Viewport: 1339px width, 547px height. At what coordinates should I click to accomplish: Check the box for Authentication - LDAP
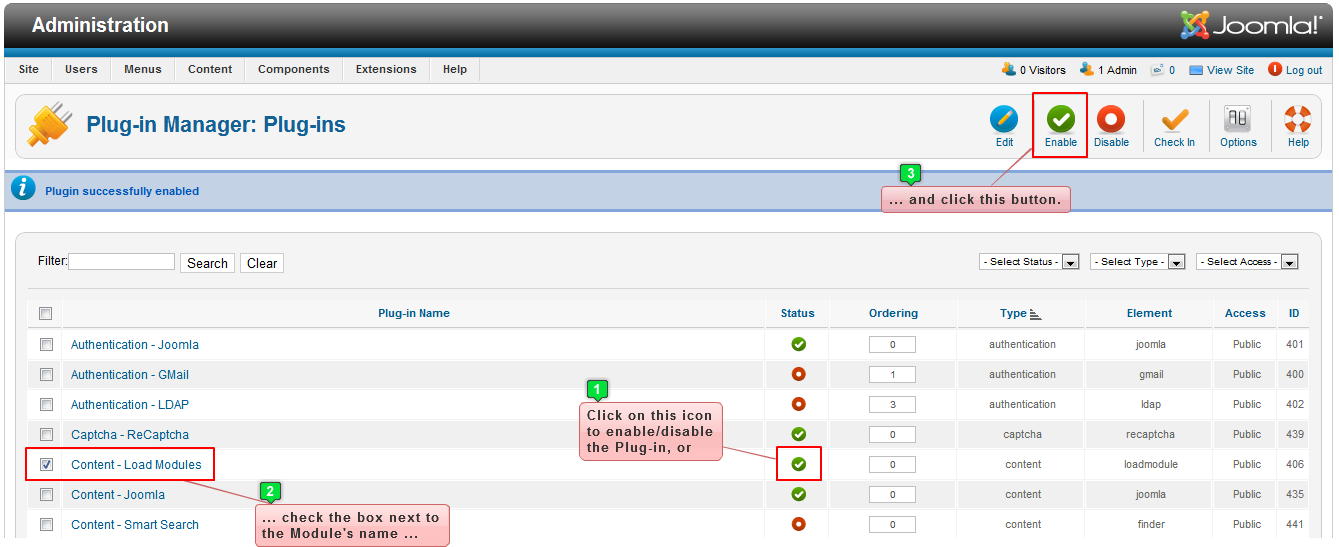point(46,404)
